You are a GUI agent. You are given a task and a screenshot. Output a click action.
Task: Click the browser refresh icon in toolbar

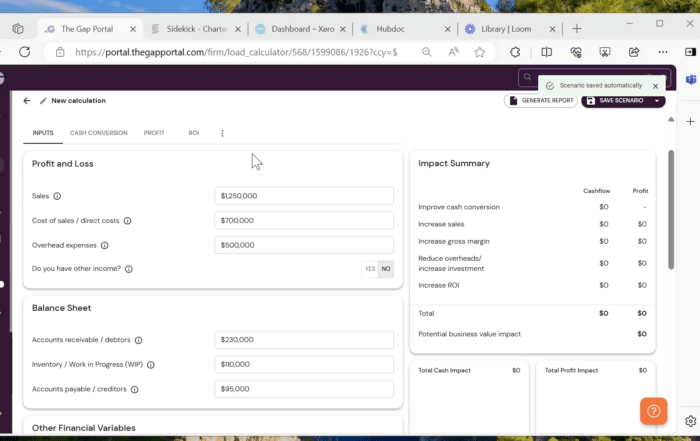(x=514, y=52)
